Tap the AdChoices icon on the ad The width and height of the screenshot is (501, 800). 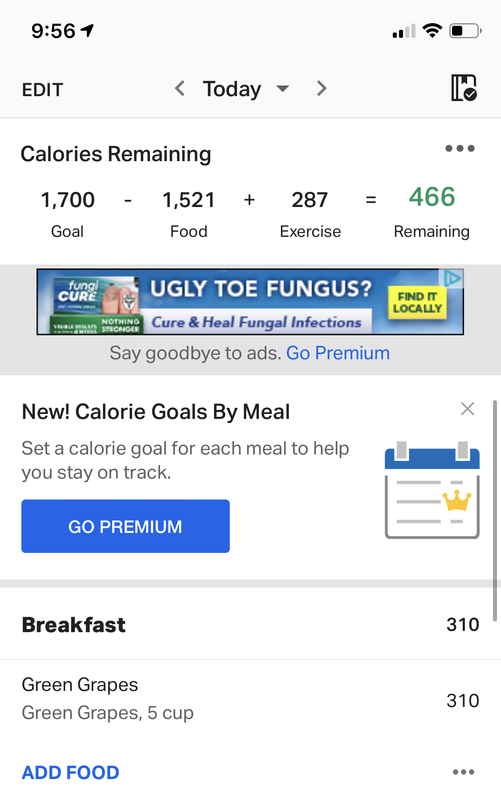pyautogui.click(x=453, y=278)
